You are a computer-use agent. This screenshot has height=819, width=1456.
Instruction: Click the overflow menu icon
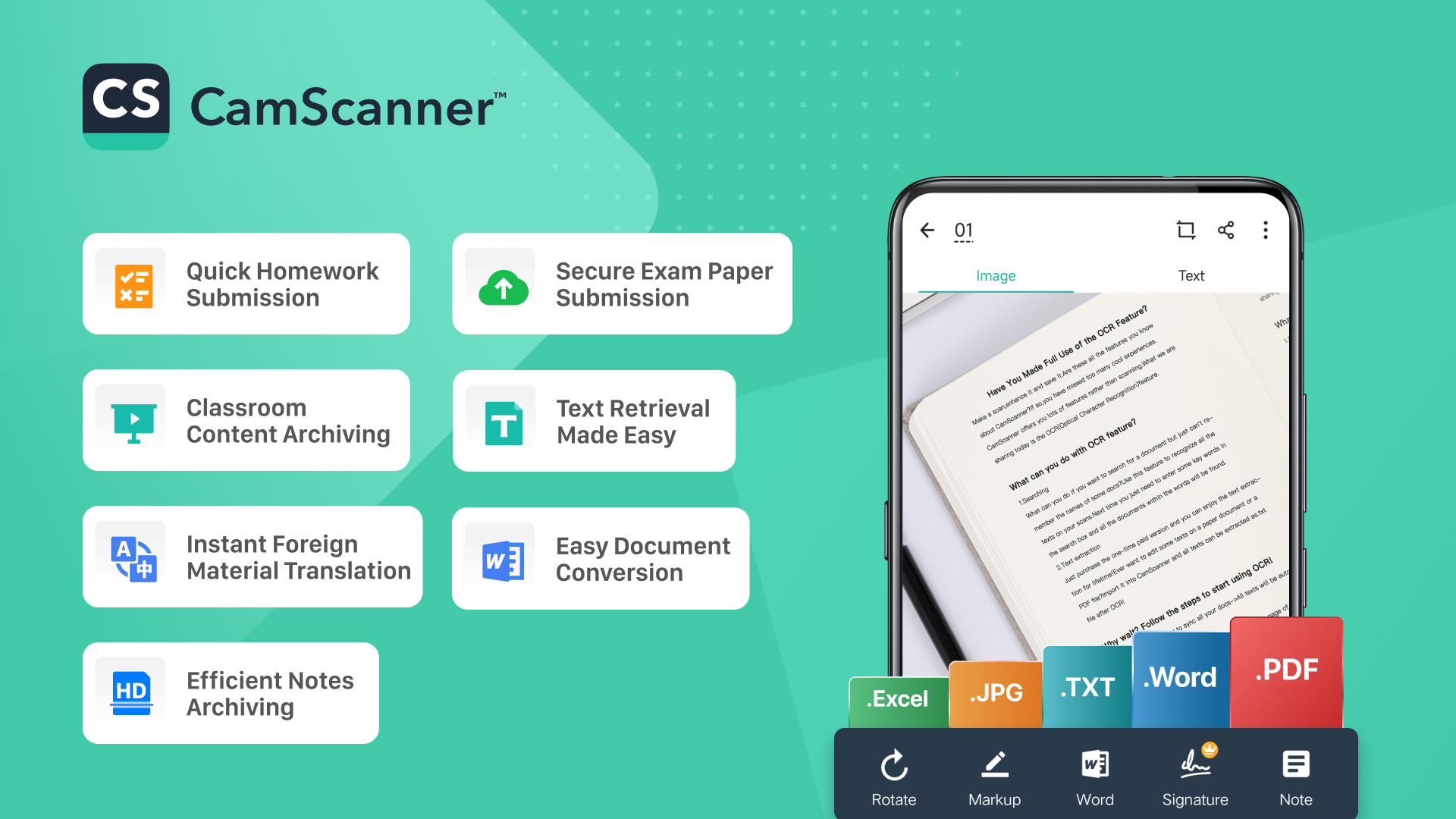[x=1265, y=230]
